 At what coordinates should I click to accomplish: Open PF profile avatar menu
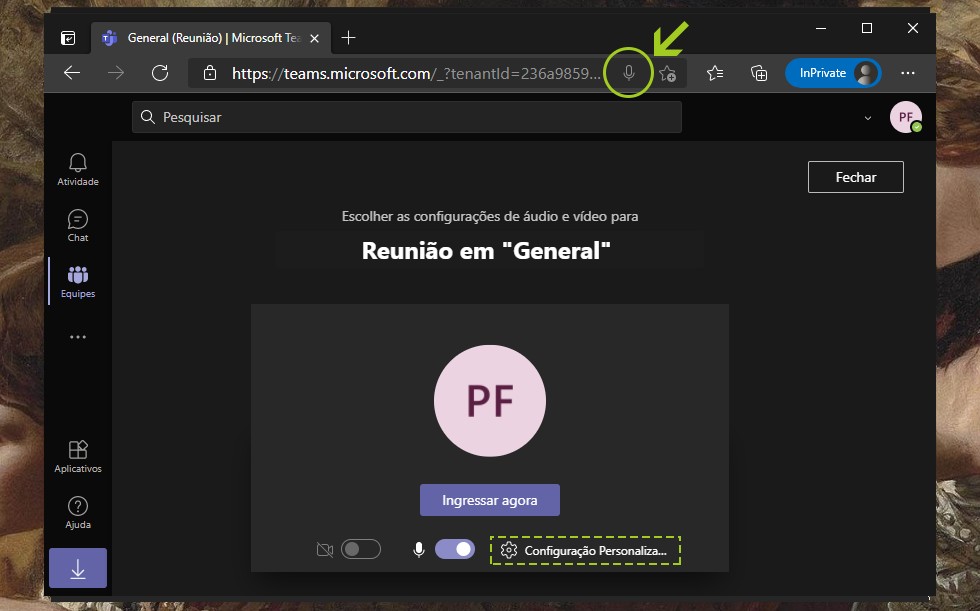click(x=906, y=117)
